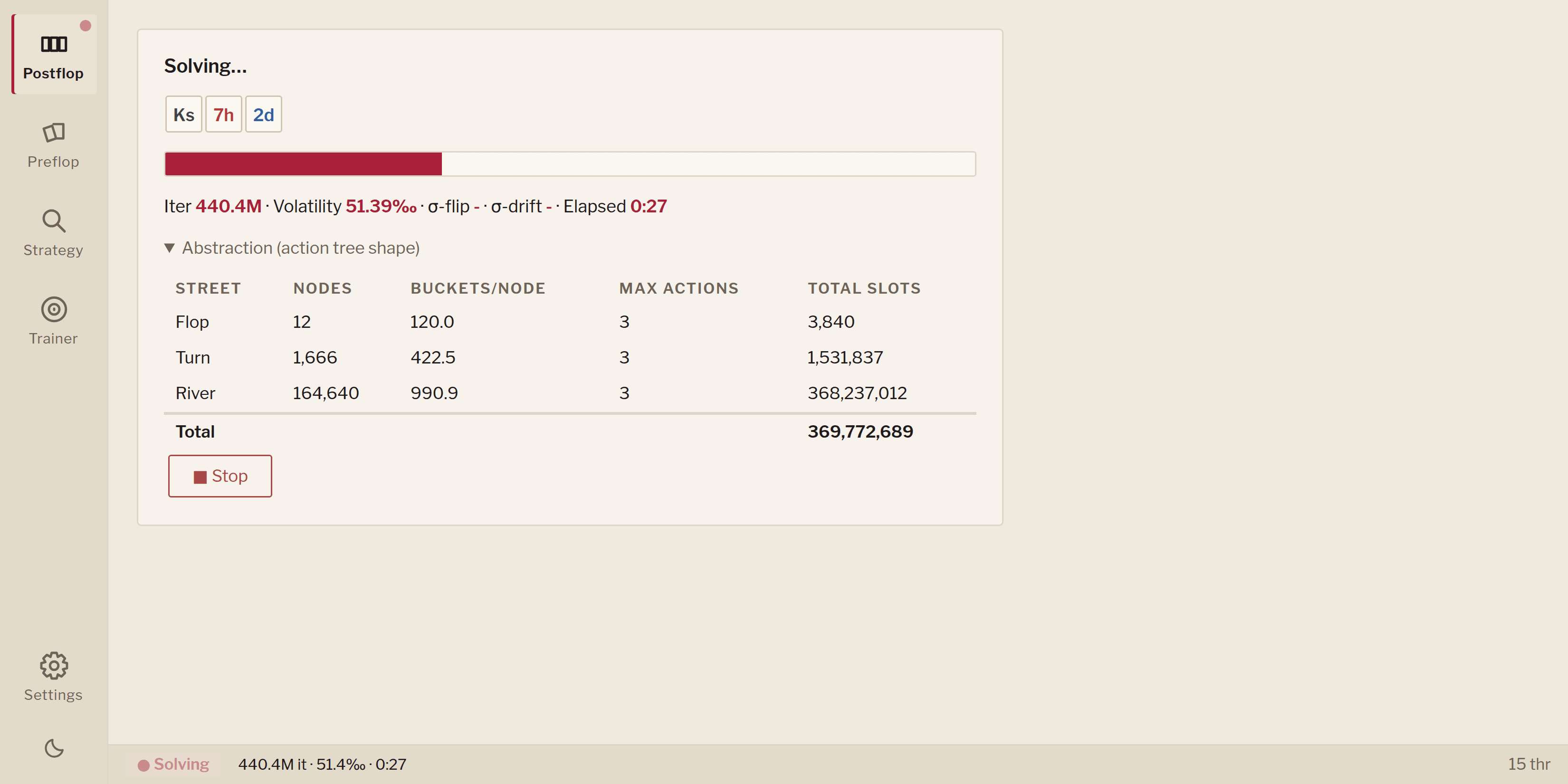Click the 15 thr thread count
Viewport: 1568px width, 784px height.
[x=1529, y=765]
